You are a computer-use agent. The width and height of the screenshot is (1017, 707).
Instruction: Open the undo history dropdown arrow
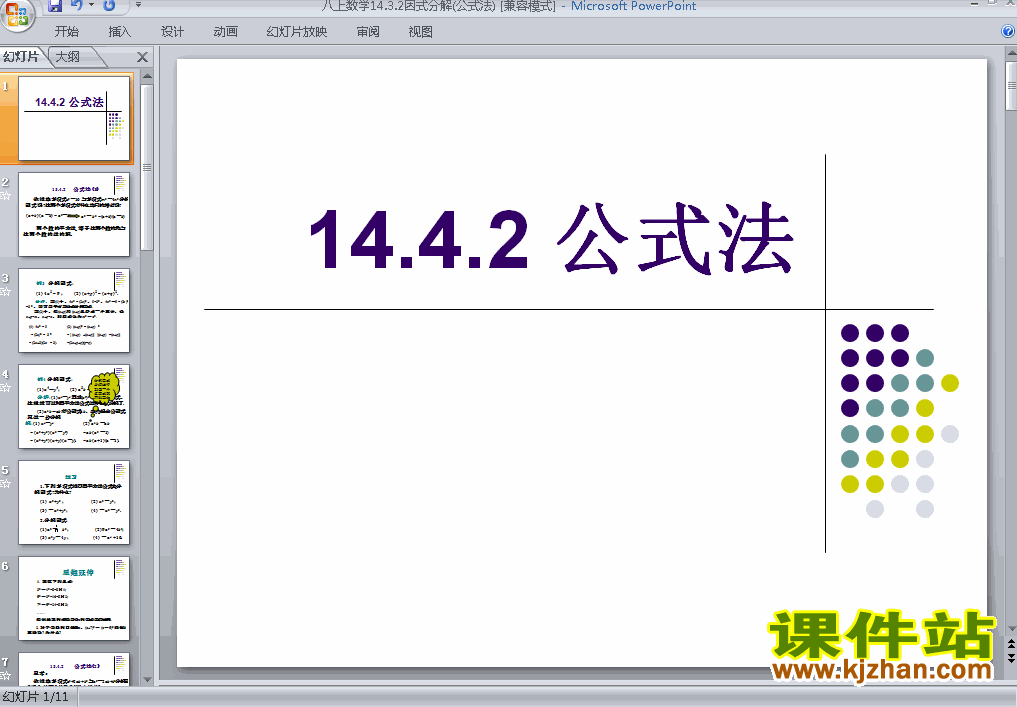click(x=91, y=5)
